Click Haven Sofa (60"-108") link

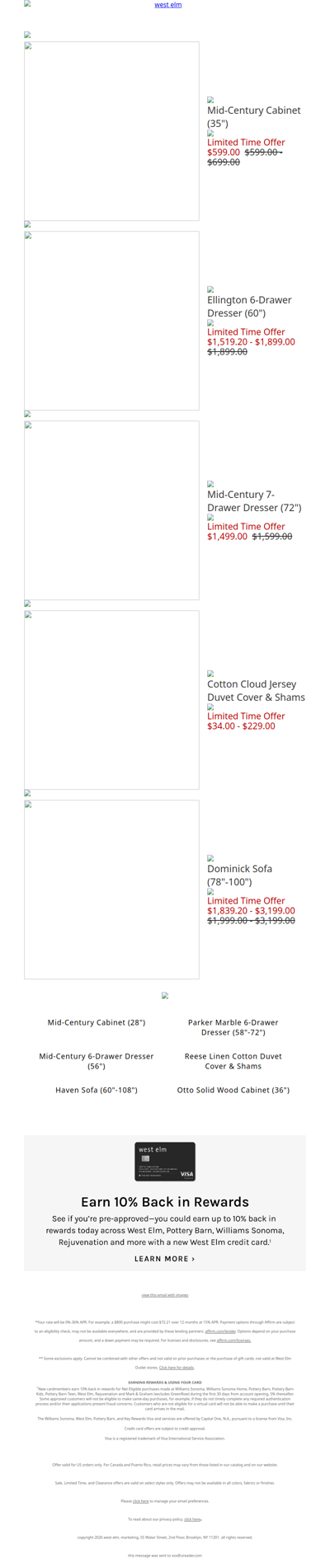click(97, 1090)
